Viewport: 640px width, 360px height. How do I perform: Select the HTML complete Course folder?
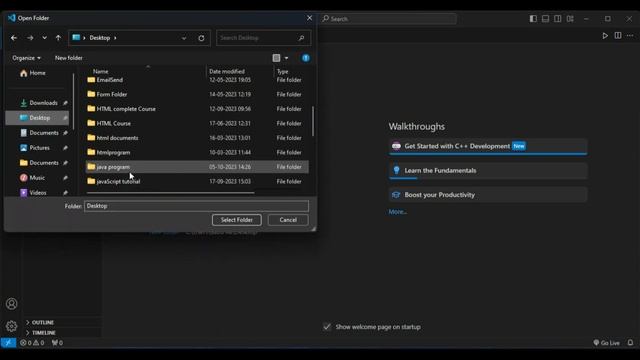197,109
